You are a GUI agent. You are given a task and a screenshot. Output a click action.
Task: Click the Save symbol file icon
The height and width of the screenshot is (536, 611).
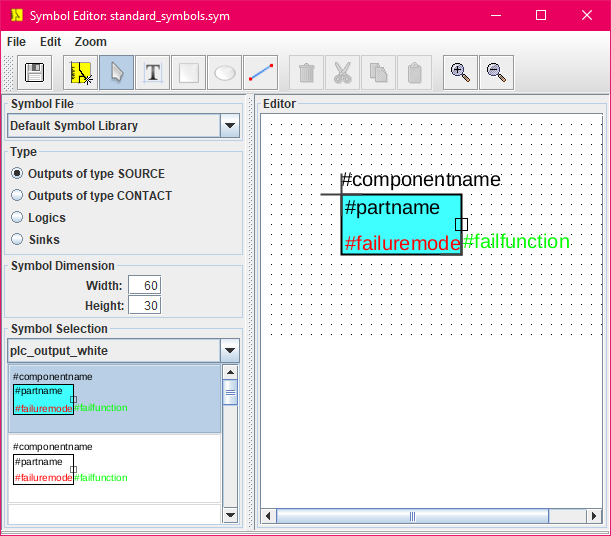point(35,73)
